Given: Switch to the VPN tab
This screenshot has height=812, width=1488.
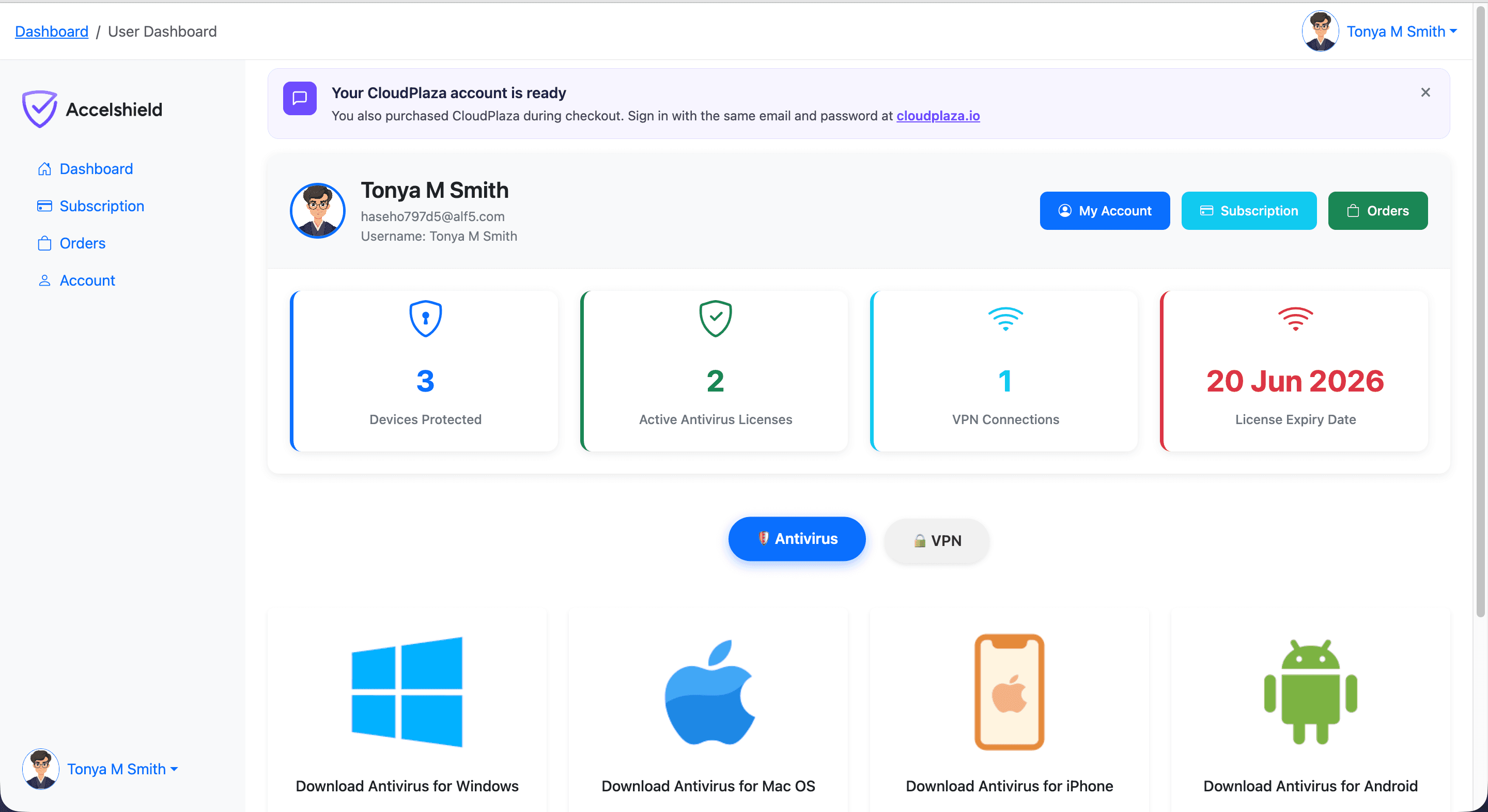Looking at the screenshot, I should [x=937, y=541].
